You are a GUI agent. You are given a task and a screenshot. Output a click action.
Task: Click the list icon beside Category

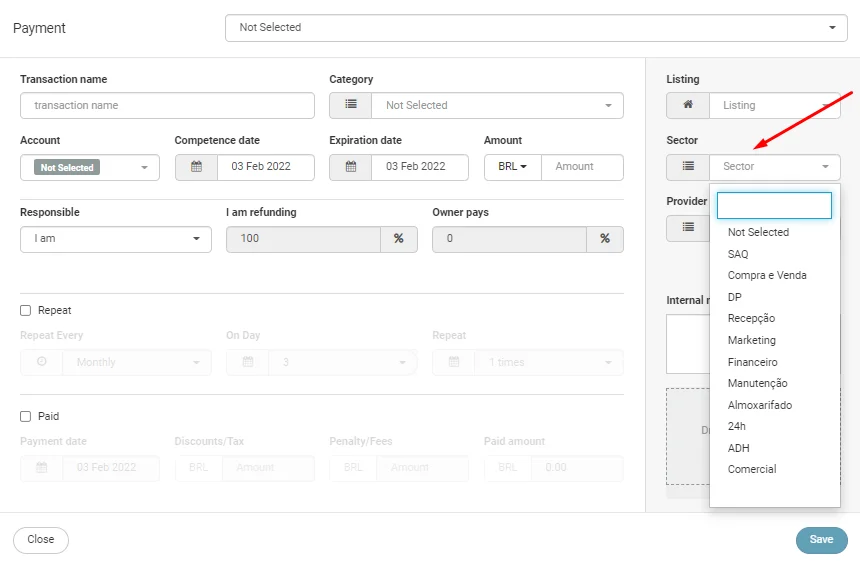pos(350,105)
